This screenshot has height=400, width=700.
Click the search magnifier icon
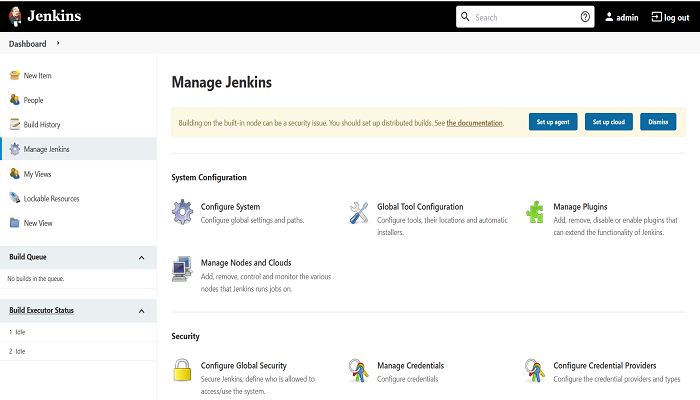click(x=465, y=17)
